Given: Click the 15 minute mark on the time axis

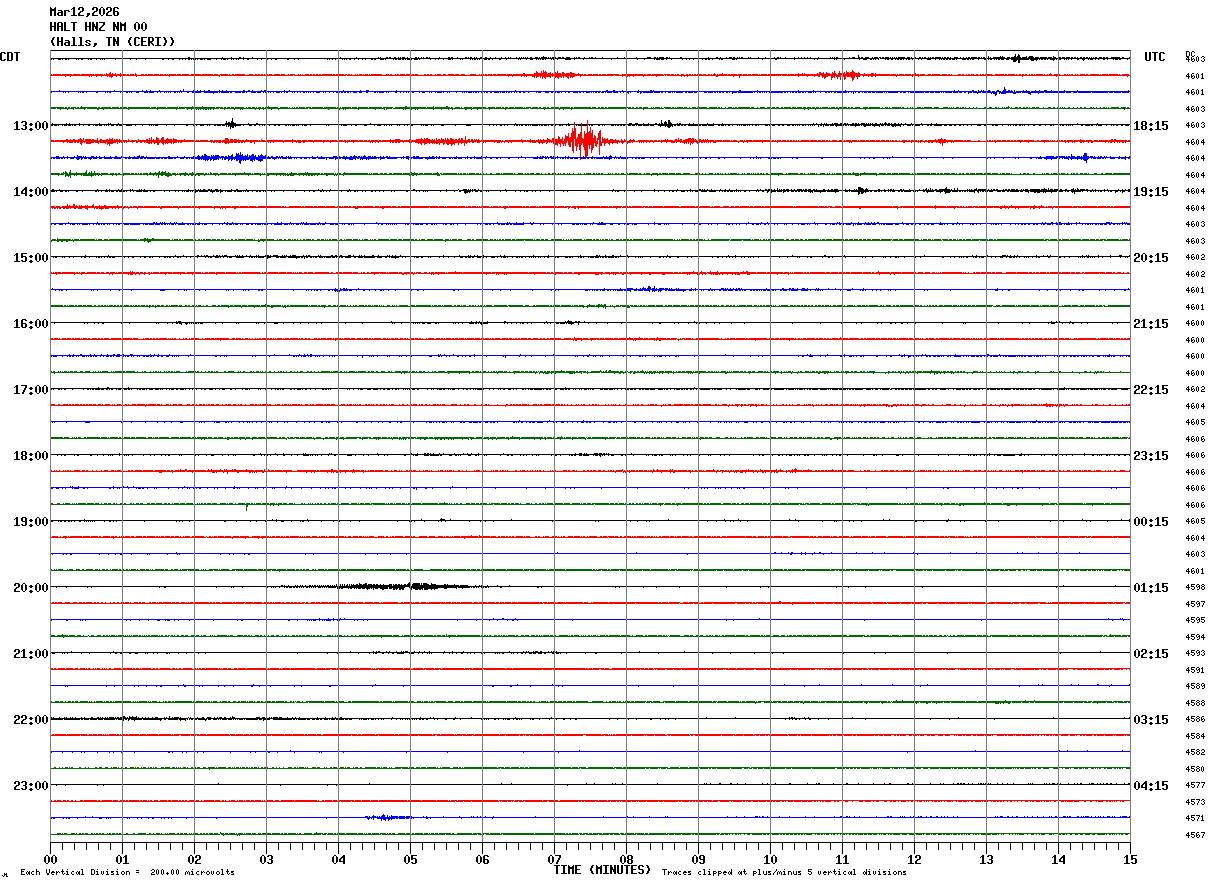Looking at the screenshot, I should tap(1129, 859).
